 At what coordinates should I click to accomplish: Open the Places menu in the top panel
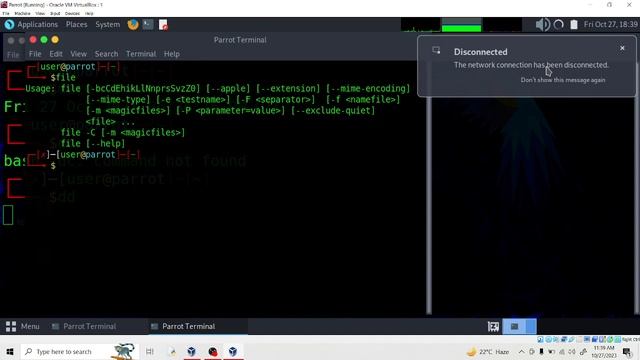tap(76, 24)
